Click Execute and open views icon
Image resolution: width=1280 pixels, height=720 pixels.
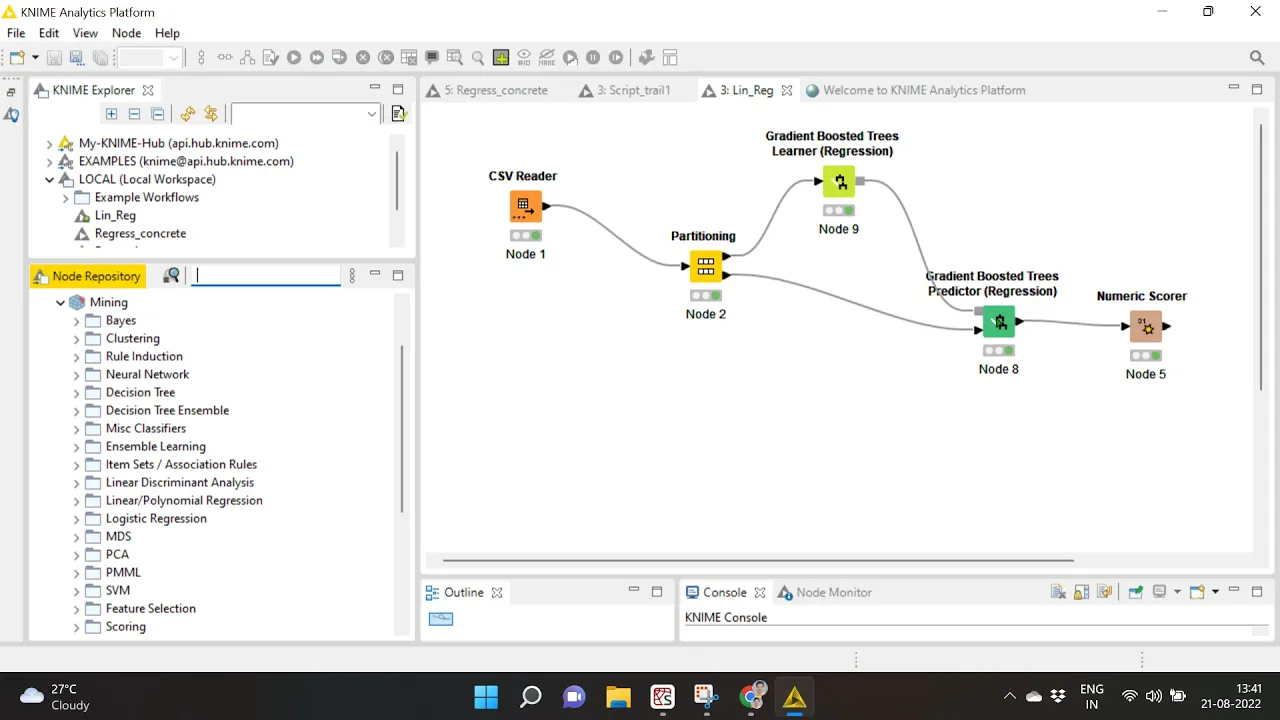[339, 58]
